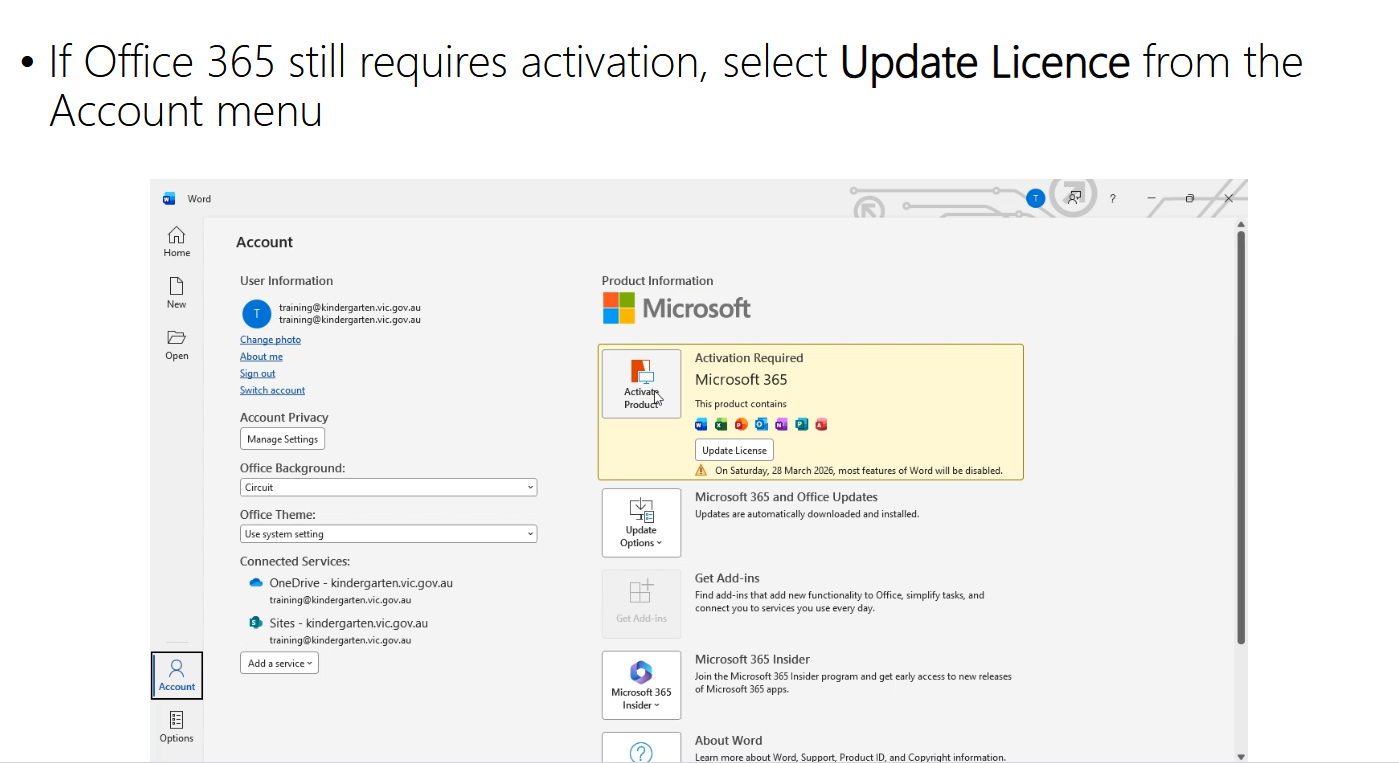Screen dimensions: 1399x763
Task: Open the Office Background dropdown showing Circuit
Action: point(388,487)
